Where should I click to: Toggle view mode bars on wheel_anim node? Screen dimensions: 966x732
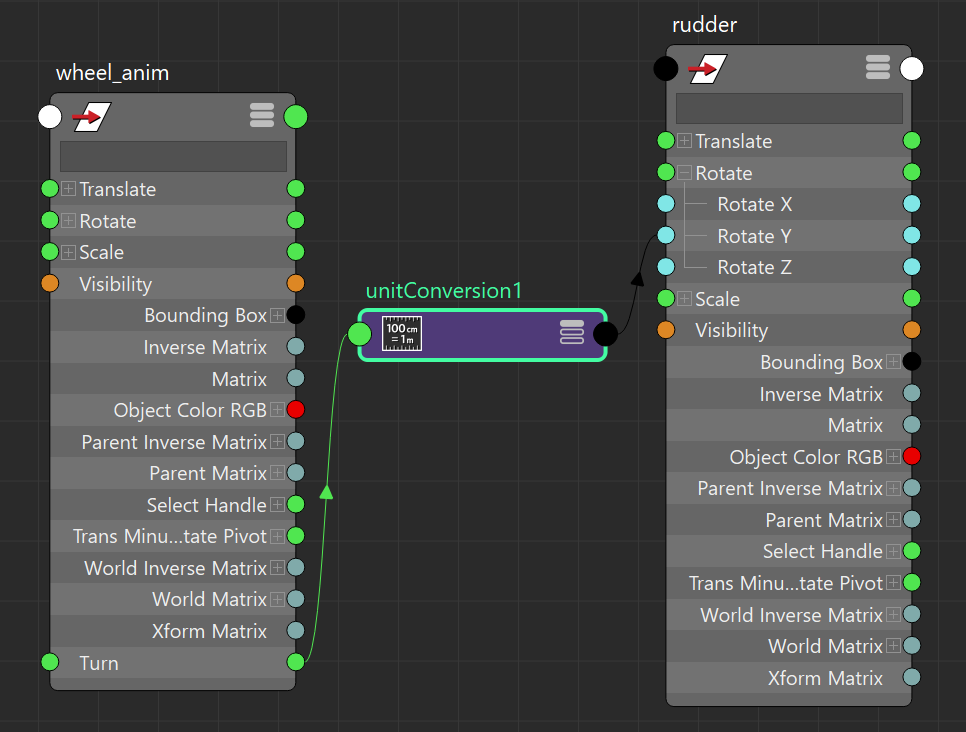coord(262,116)
